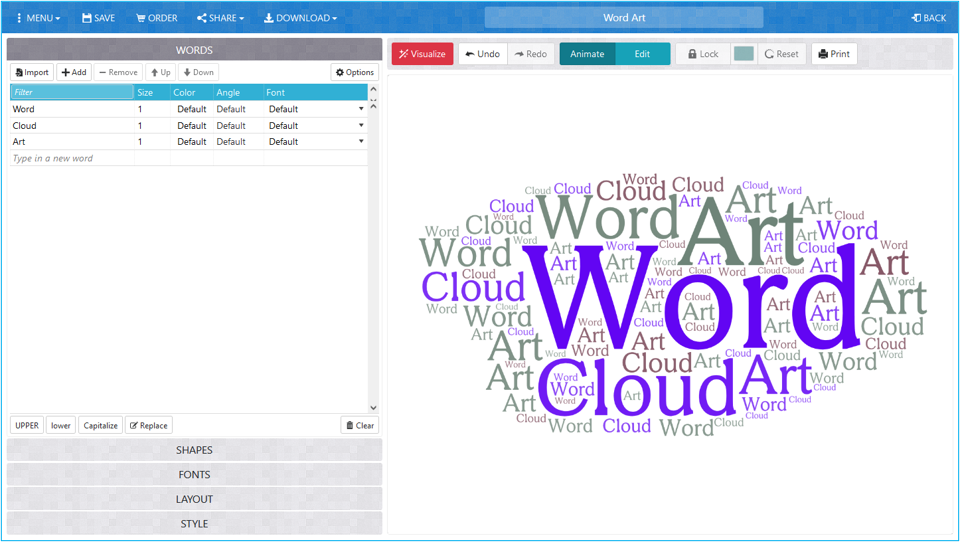Undo the last action
Screen dimensions: 960x542
(x=482, y=54)
